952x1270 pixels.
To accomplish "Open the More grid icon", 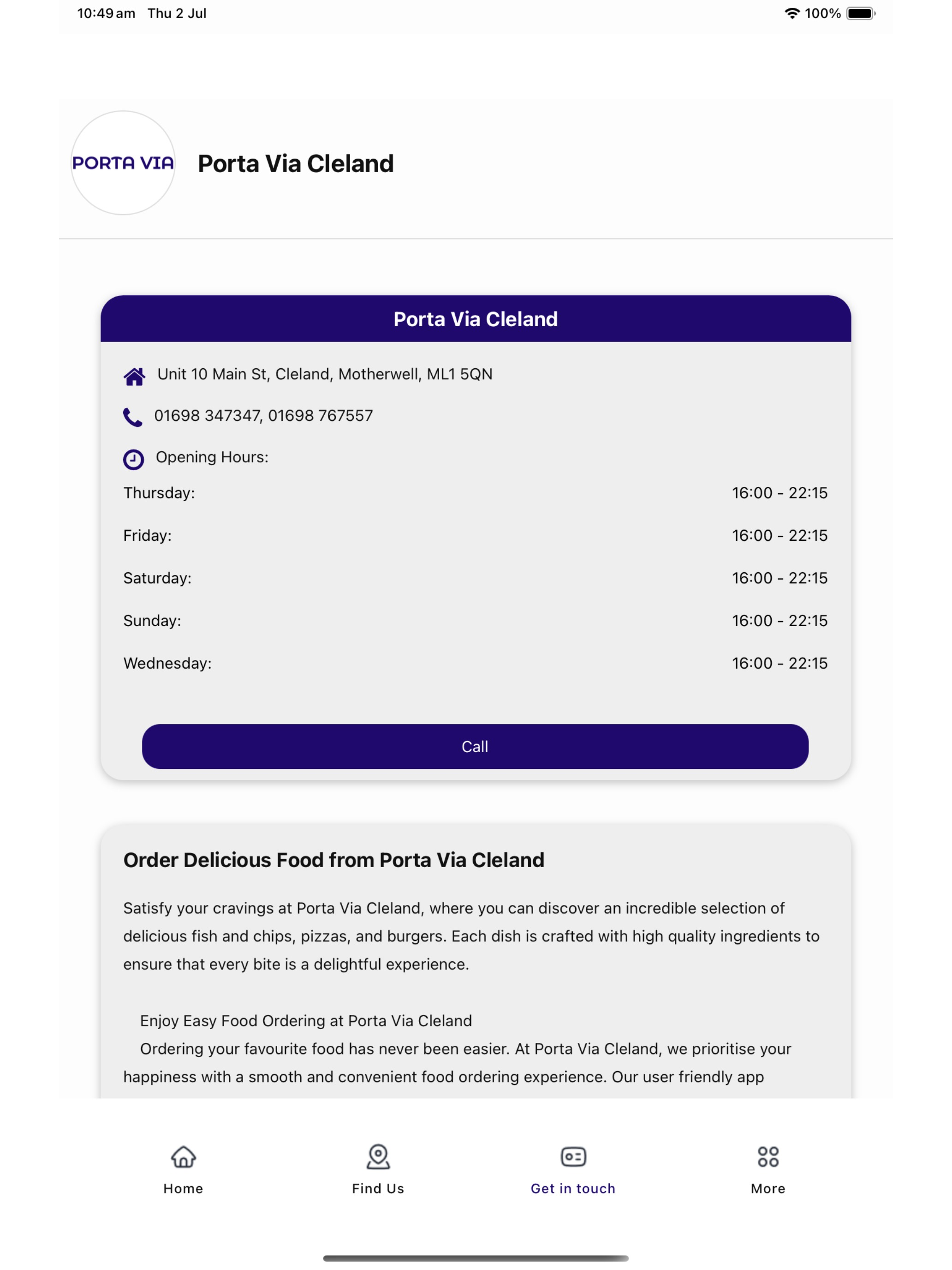I will (x=768, y=1156).
